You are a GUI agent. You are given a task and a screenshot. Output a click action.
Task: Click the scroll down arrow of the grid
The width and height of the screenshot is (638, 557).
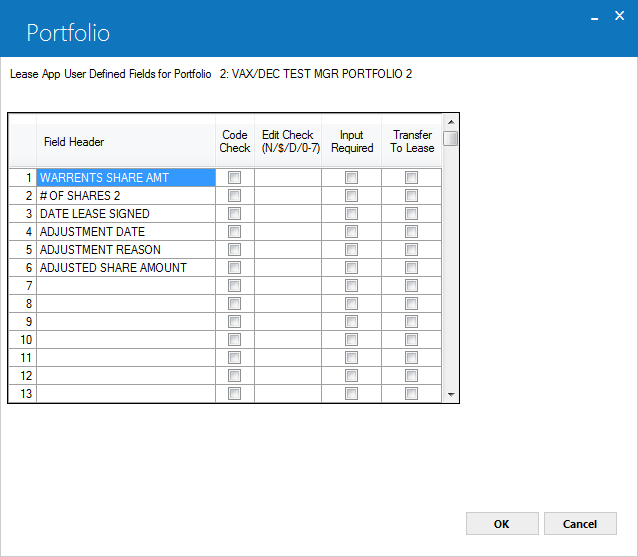[451, 394]
